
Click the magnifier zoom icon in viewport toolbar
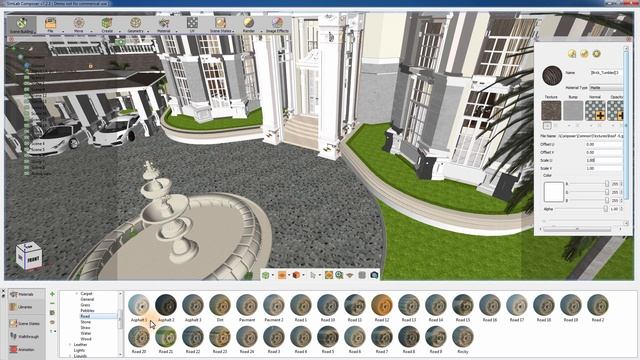(x=339, y=275)
